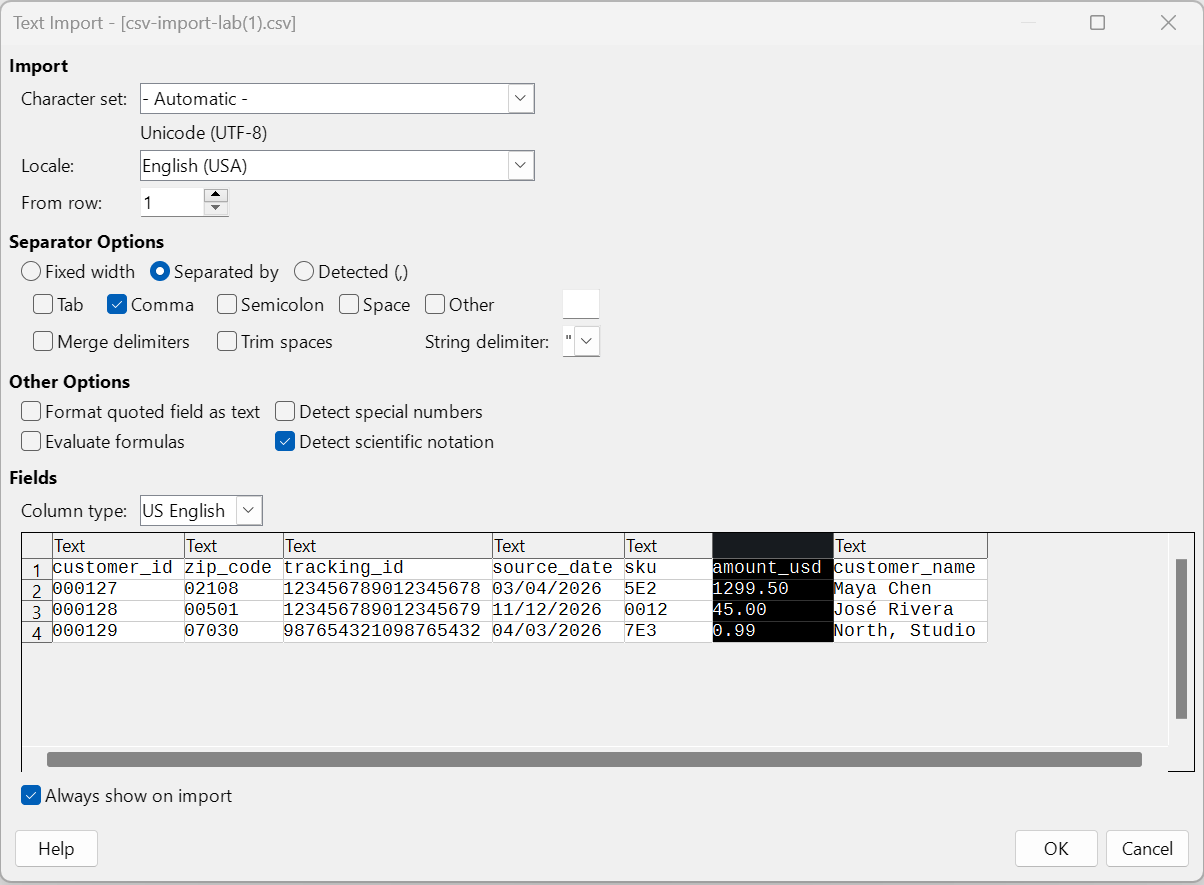Select the sku column header
This screenshot has width=1204, height=885.
tap(668, 546)
